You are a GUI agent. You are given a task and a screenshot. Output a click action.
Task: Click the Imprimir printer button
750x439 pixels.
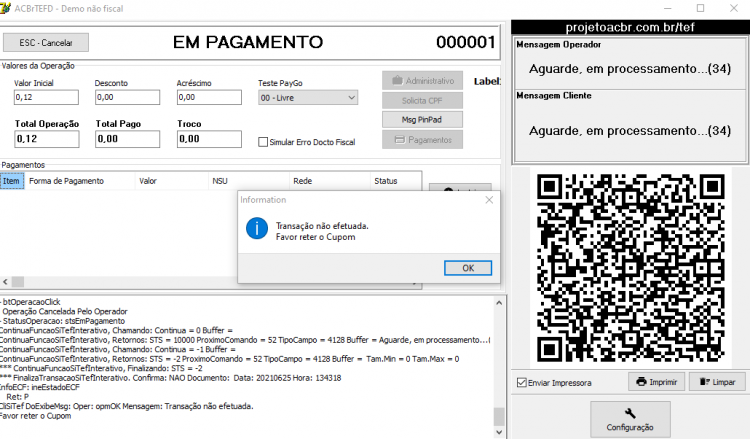(x=656, y=382)
